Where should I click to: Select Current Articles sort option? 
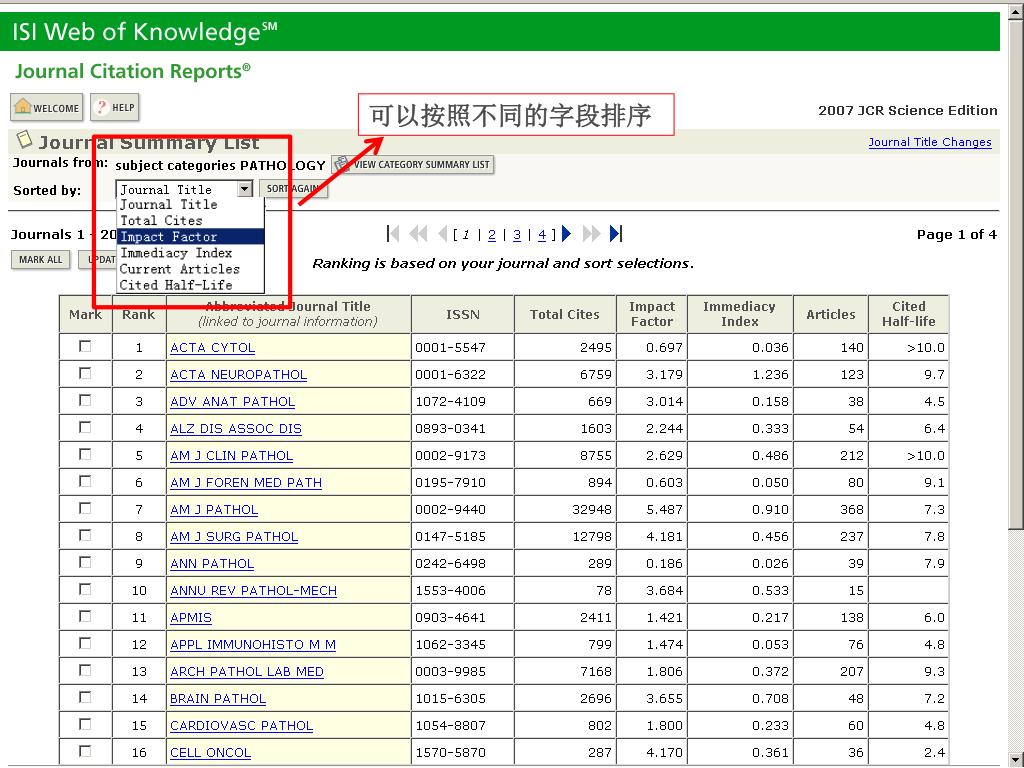[x=190, y=269]
